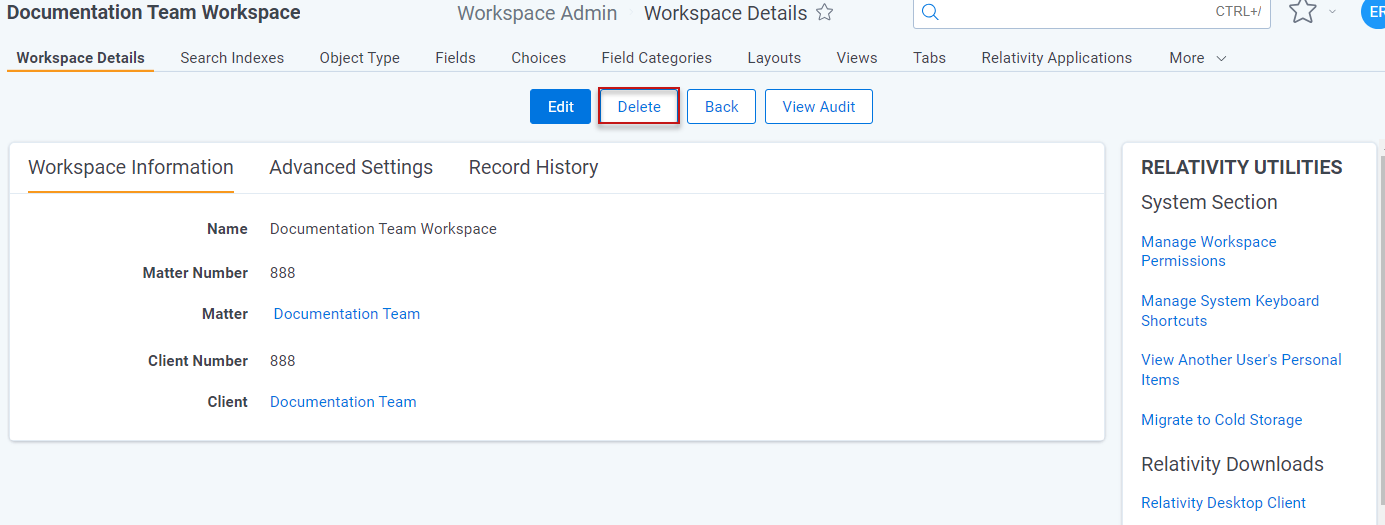1385x525 pixels.
Task: Click the Workspace Admin breadcrumb
Action: [x=537, y=13]
